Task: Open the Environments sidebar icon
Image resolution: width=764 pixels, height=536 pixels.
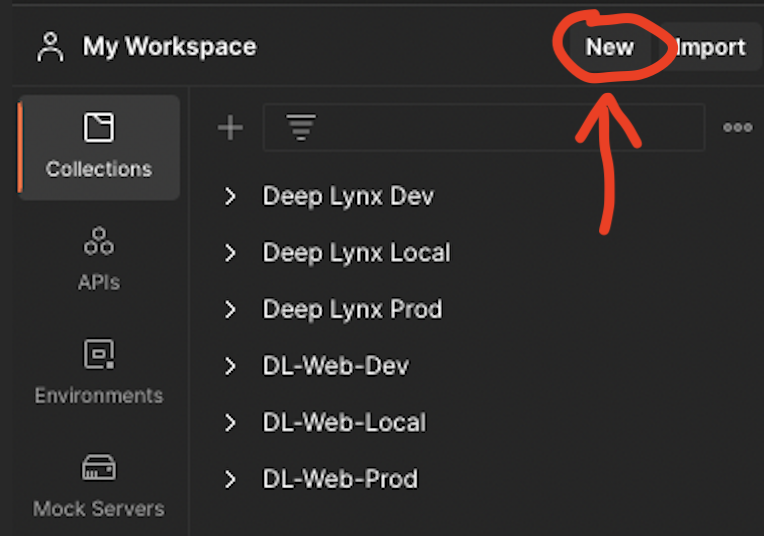Action: pos(99,371)
